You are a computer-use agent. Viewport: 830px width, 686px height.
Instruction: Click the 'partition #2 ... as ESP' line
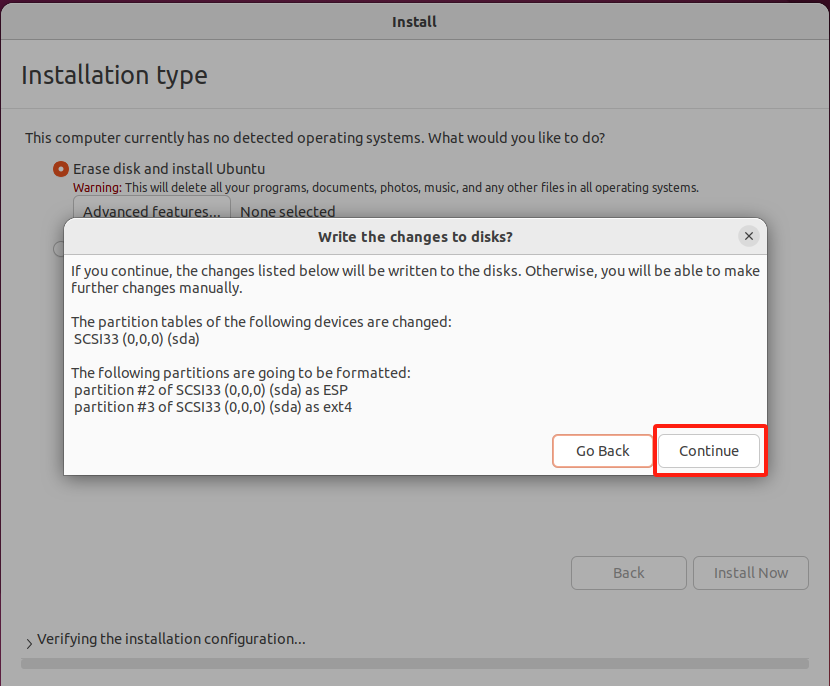(211, 390)
